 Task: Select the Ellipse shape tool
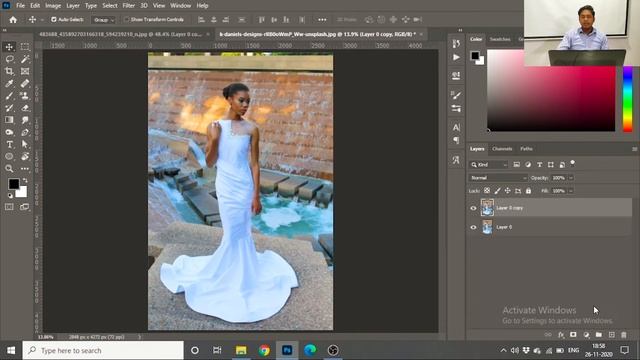pos(9,156)
